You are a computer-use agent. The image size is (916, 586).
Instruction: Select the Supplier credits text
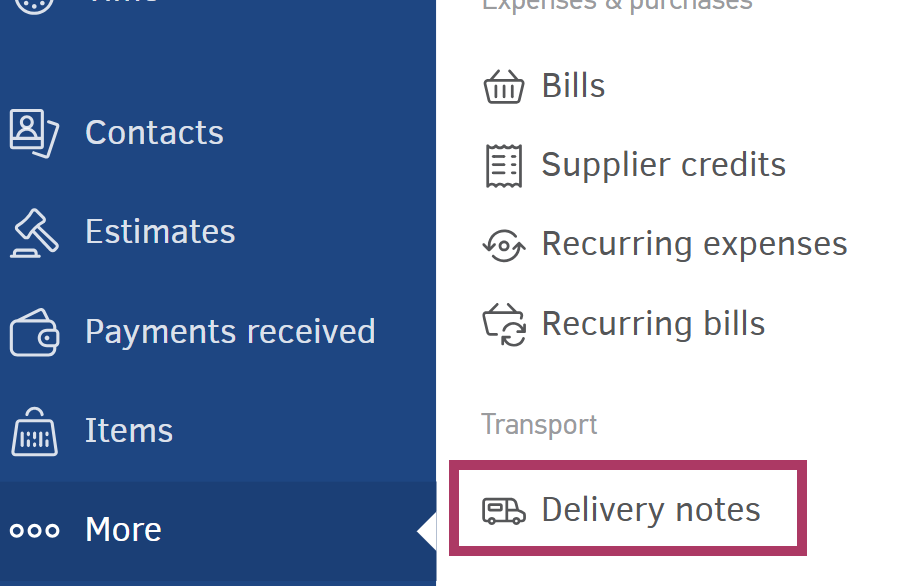(x=663, y=165)
